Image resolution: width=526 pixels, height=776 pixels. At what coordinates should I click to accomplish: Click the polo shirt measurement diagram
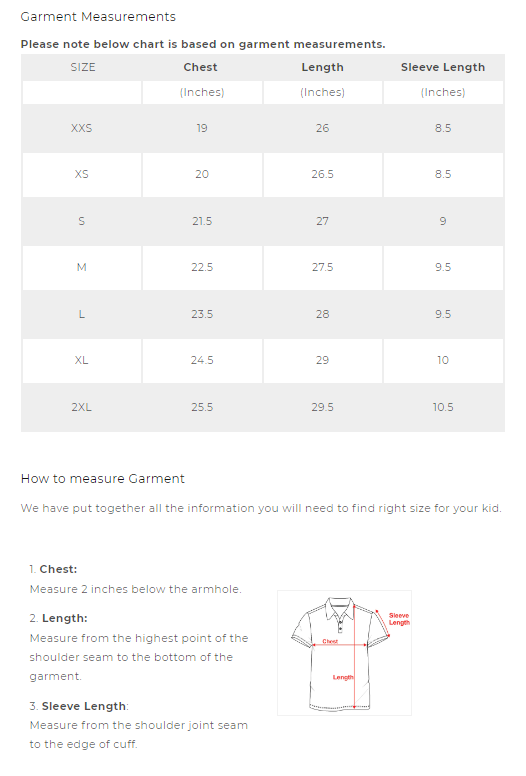coord(344,653)
